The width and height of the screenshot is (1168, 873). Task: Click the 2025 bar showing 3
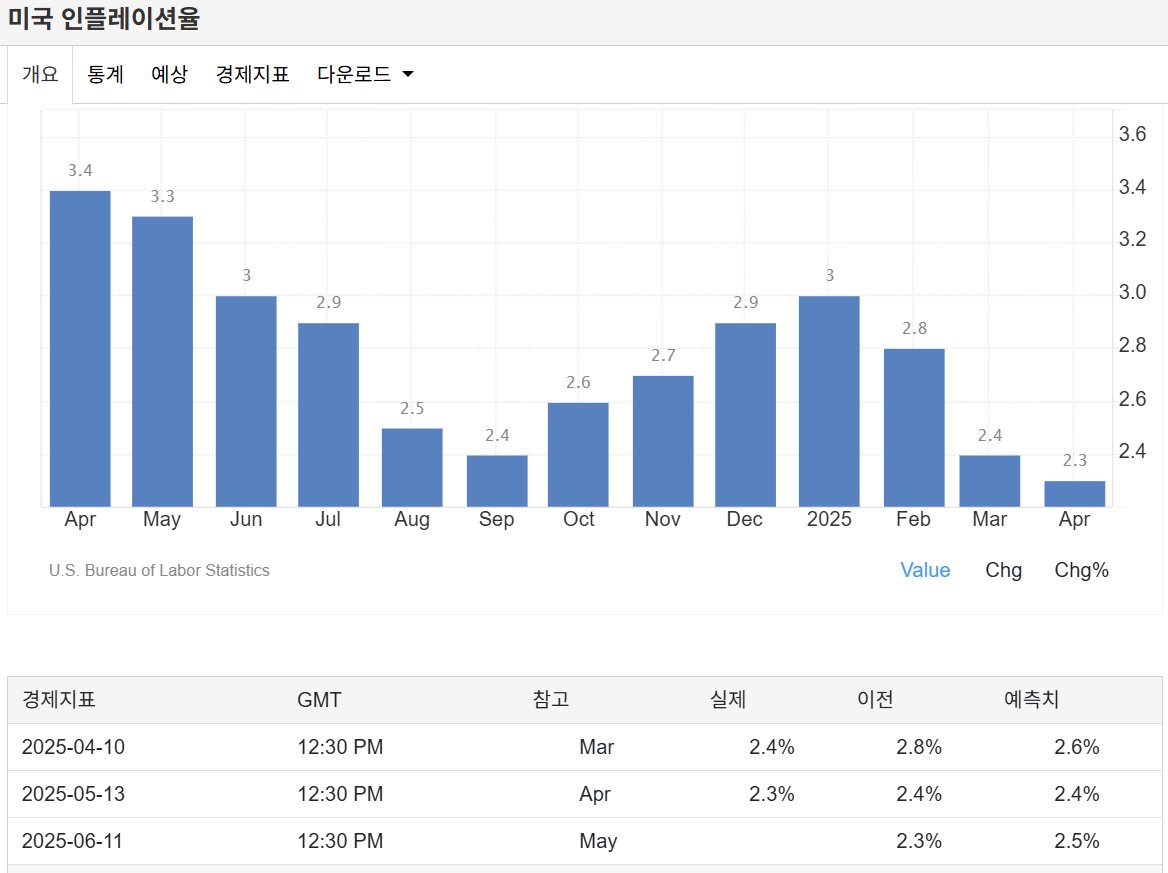[x=828, y=400]
